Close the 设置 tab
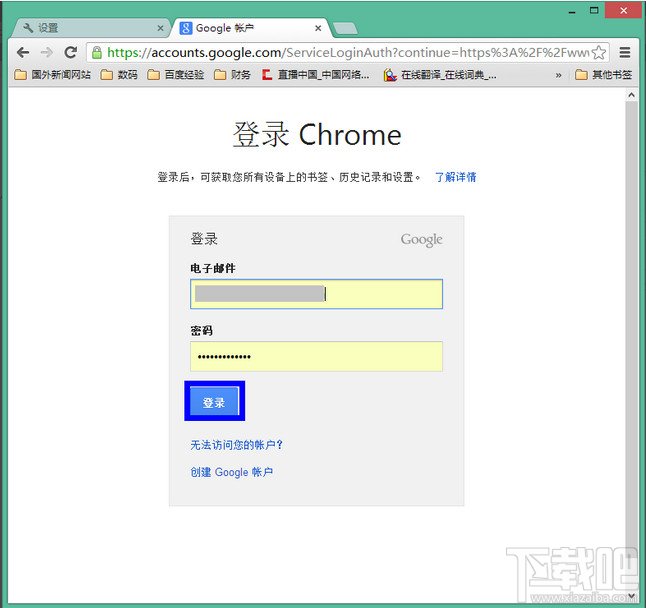This screenshot has width=646, height=608. point(160,28)
